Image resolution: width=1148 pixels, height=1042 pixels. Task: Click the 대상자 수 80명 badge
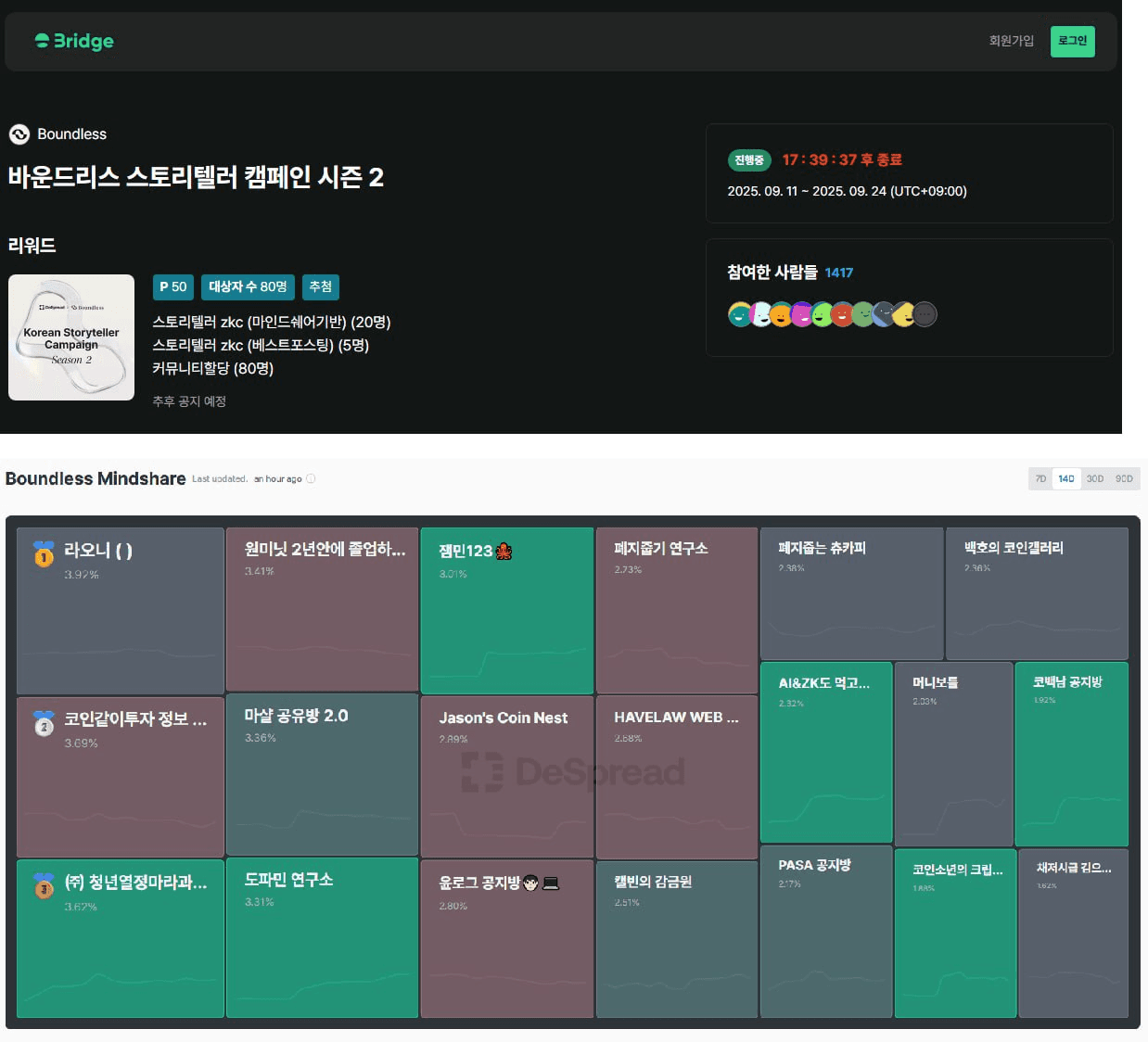248,287
